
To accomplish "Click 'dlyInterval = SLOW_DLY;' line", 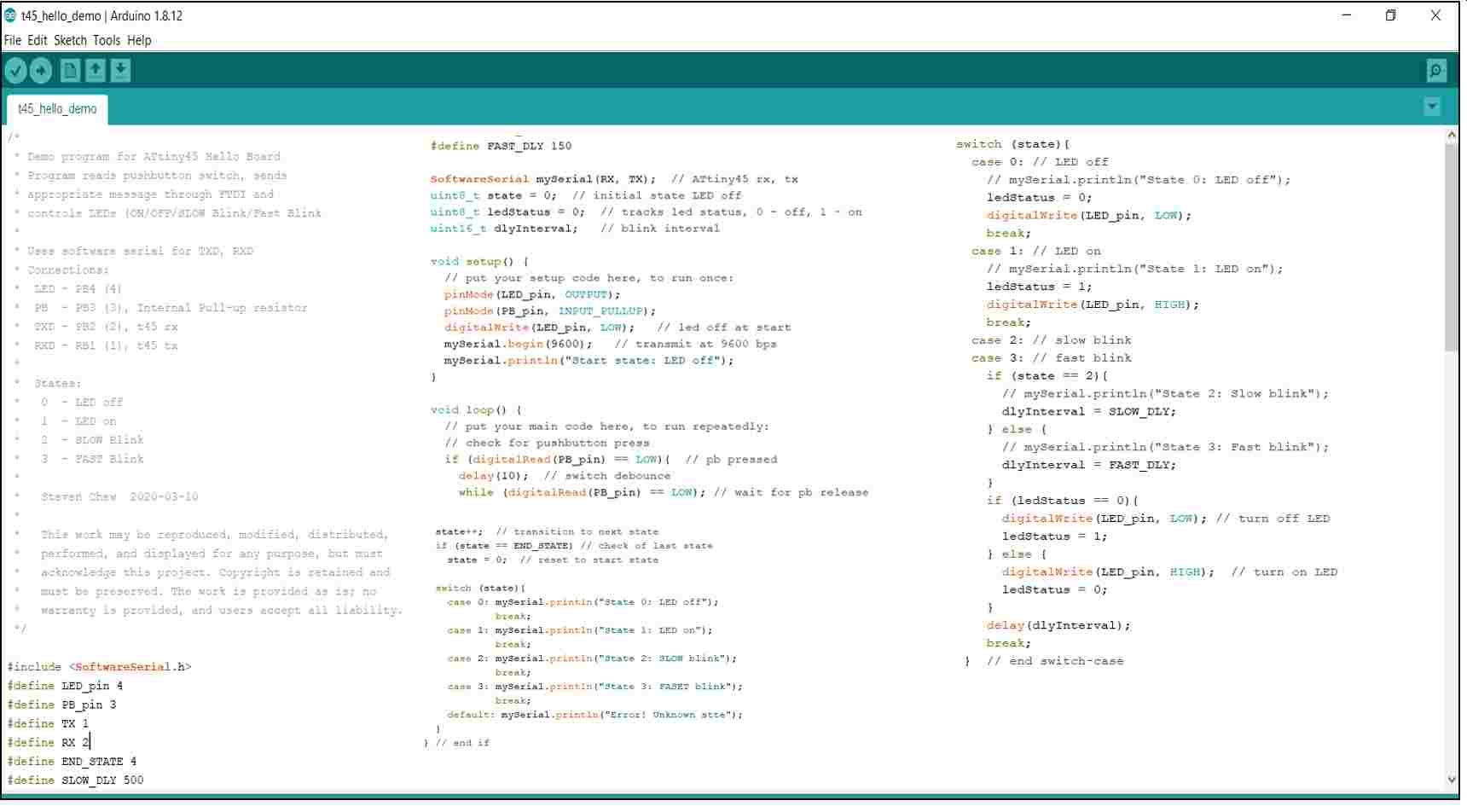I will click(x=1089, y=411).
